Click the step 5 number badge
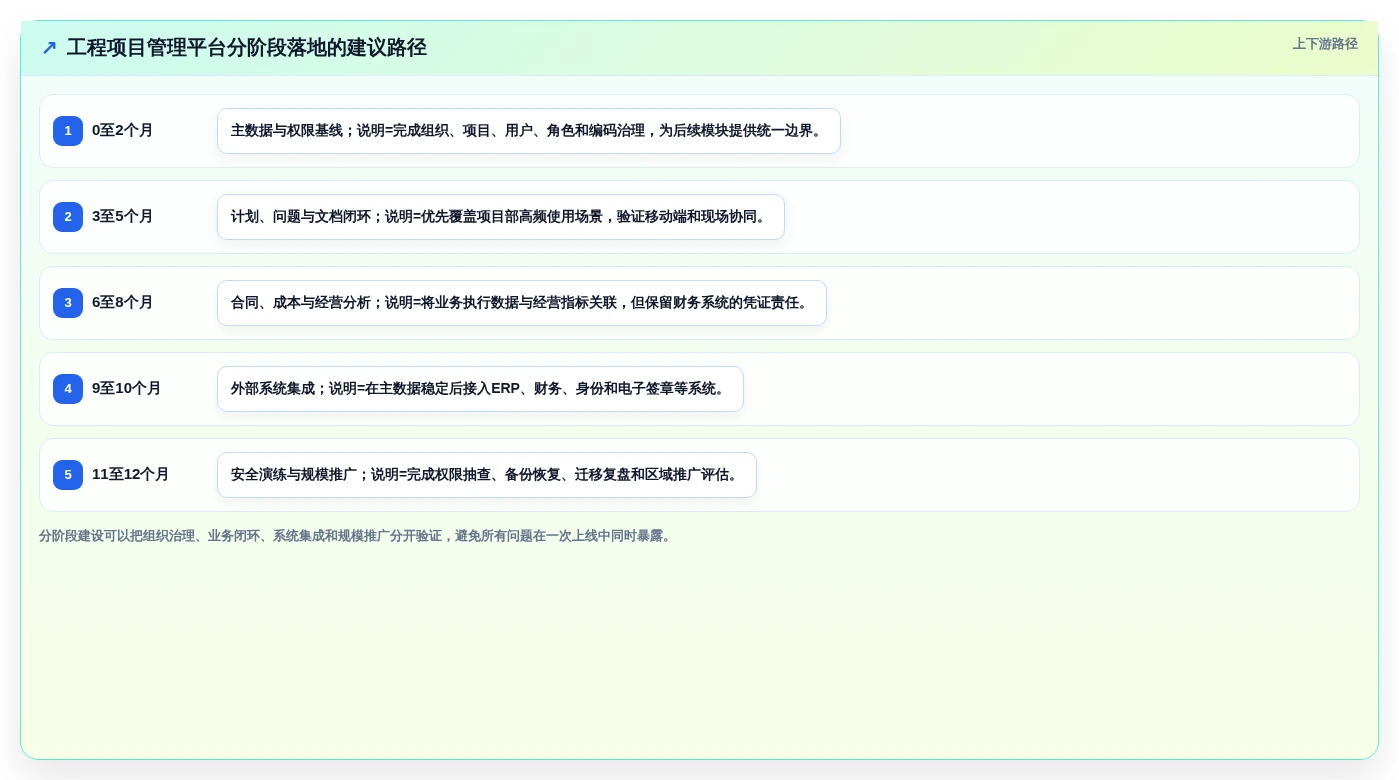Viewport: 1399px width, 780px height. [68, 475]
